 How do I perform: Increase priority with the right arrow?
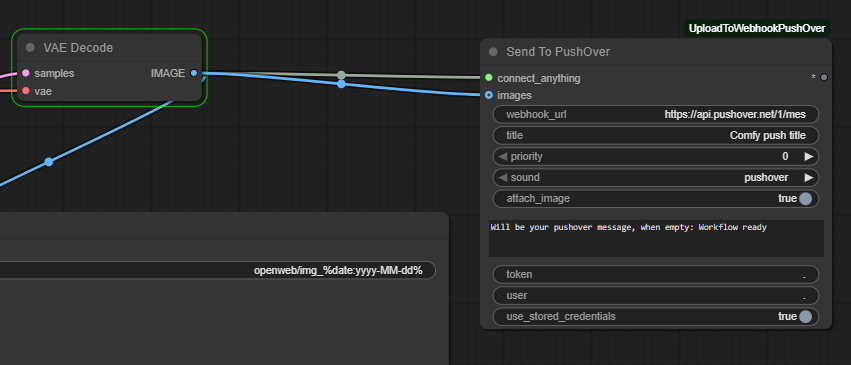coord(809,156)
